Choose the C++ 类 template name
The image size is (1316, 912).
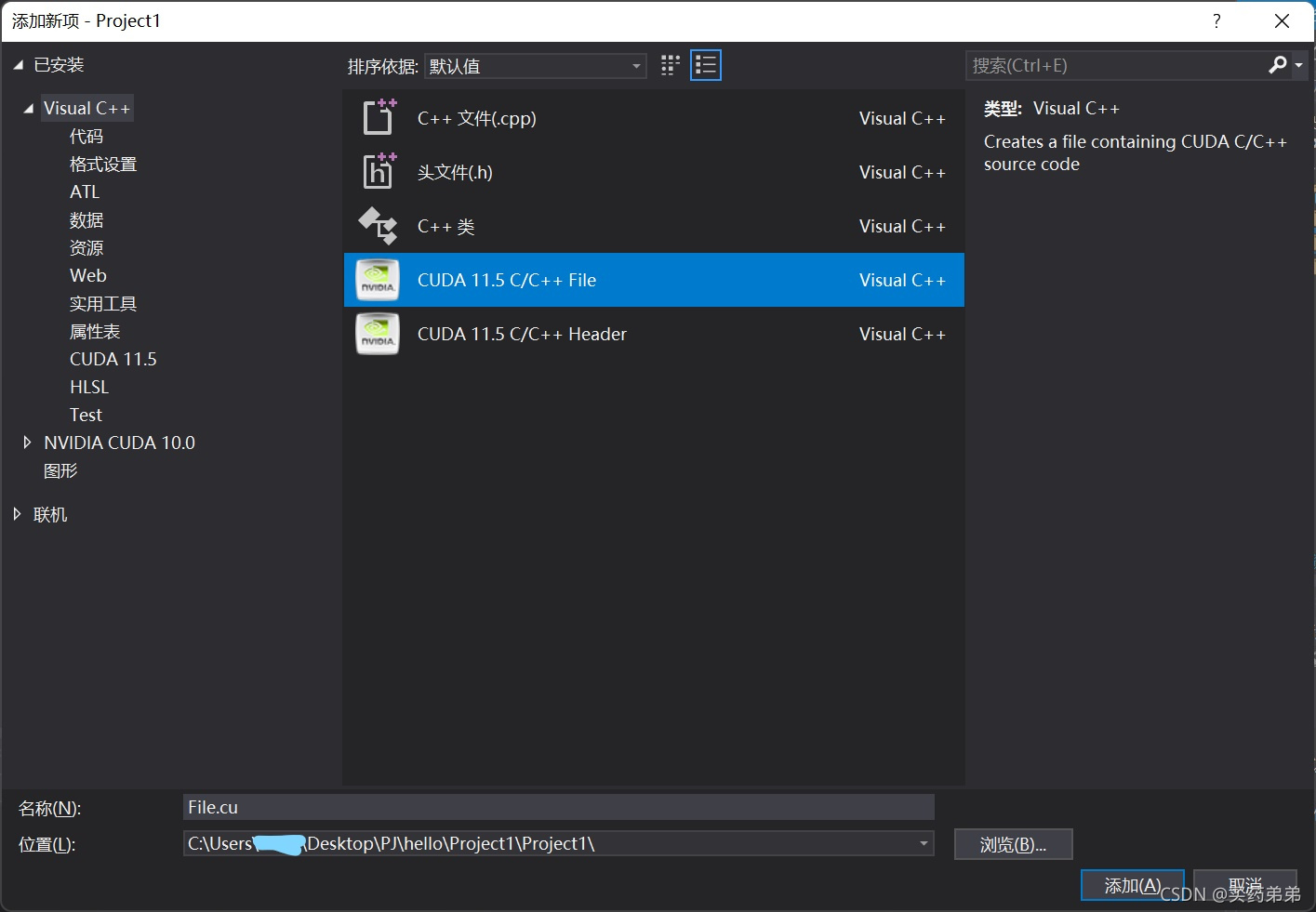click(446, 227)
